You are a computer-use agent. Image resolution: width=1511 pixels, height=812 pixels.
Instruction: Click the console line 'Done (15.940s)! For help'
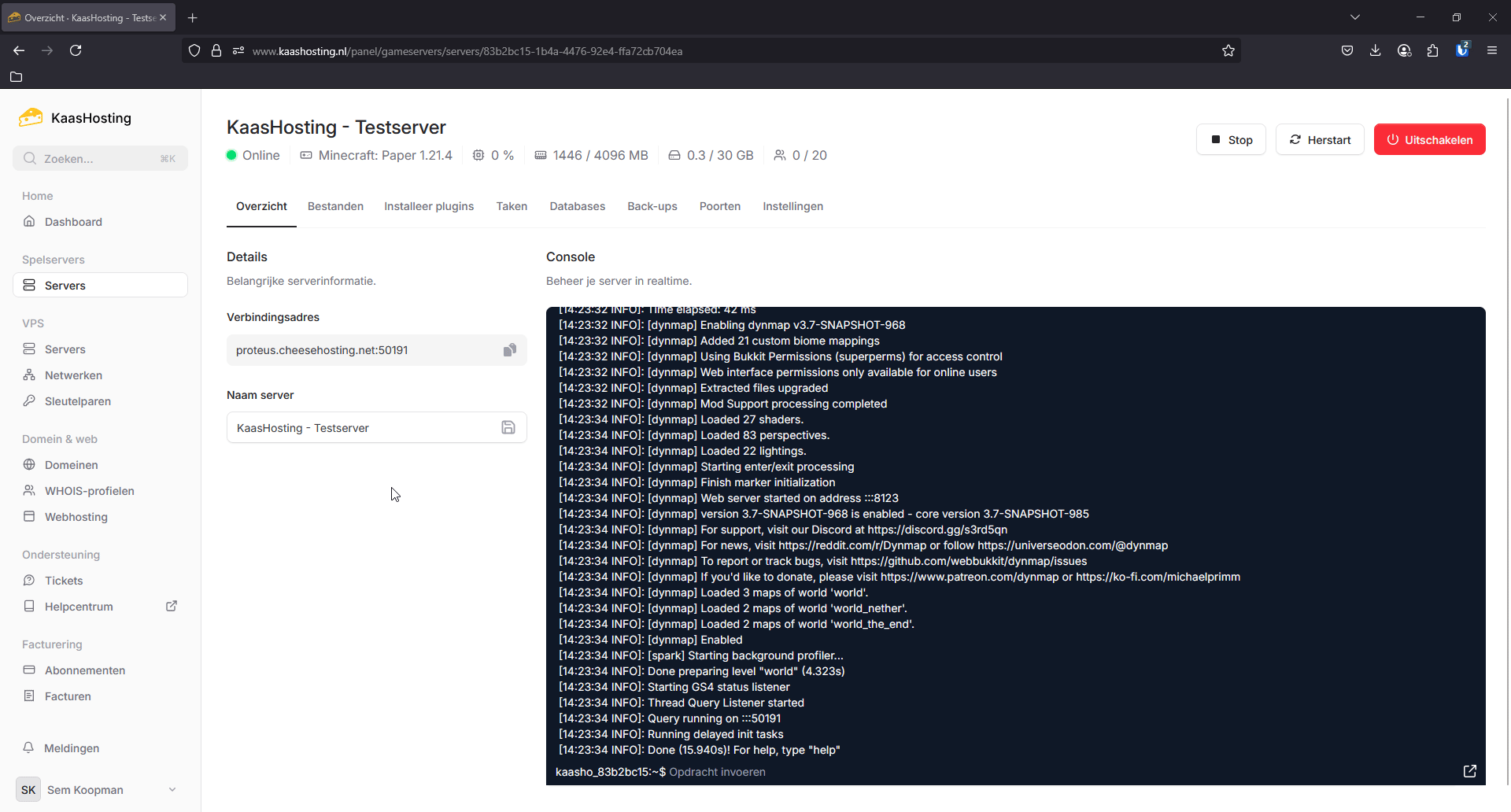700,750
